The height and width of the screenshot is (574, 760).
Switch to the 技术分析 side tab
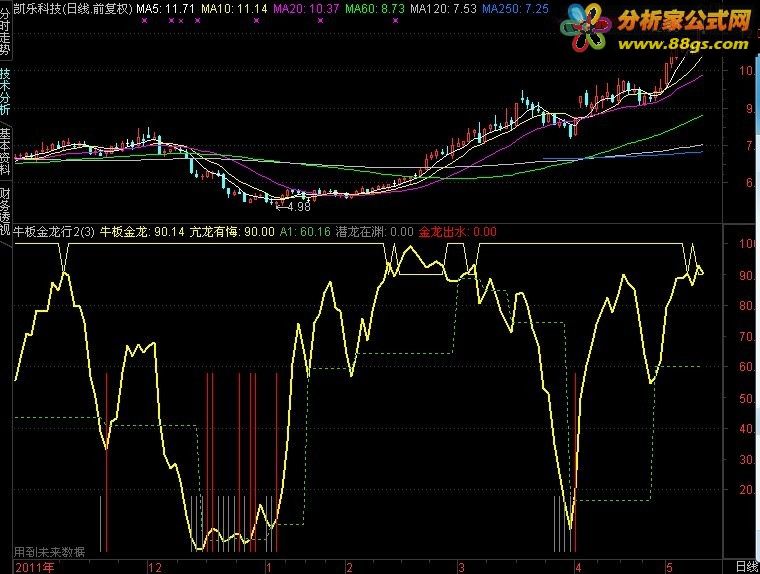point(5,92)
